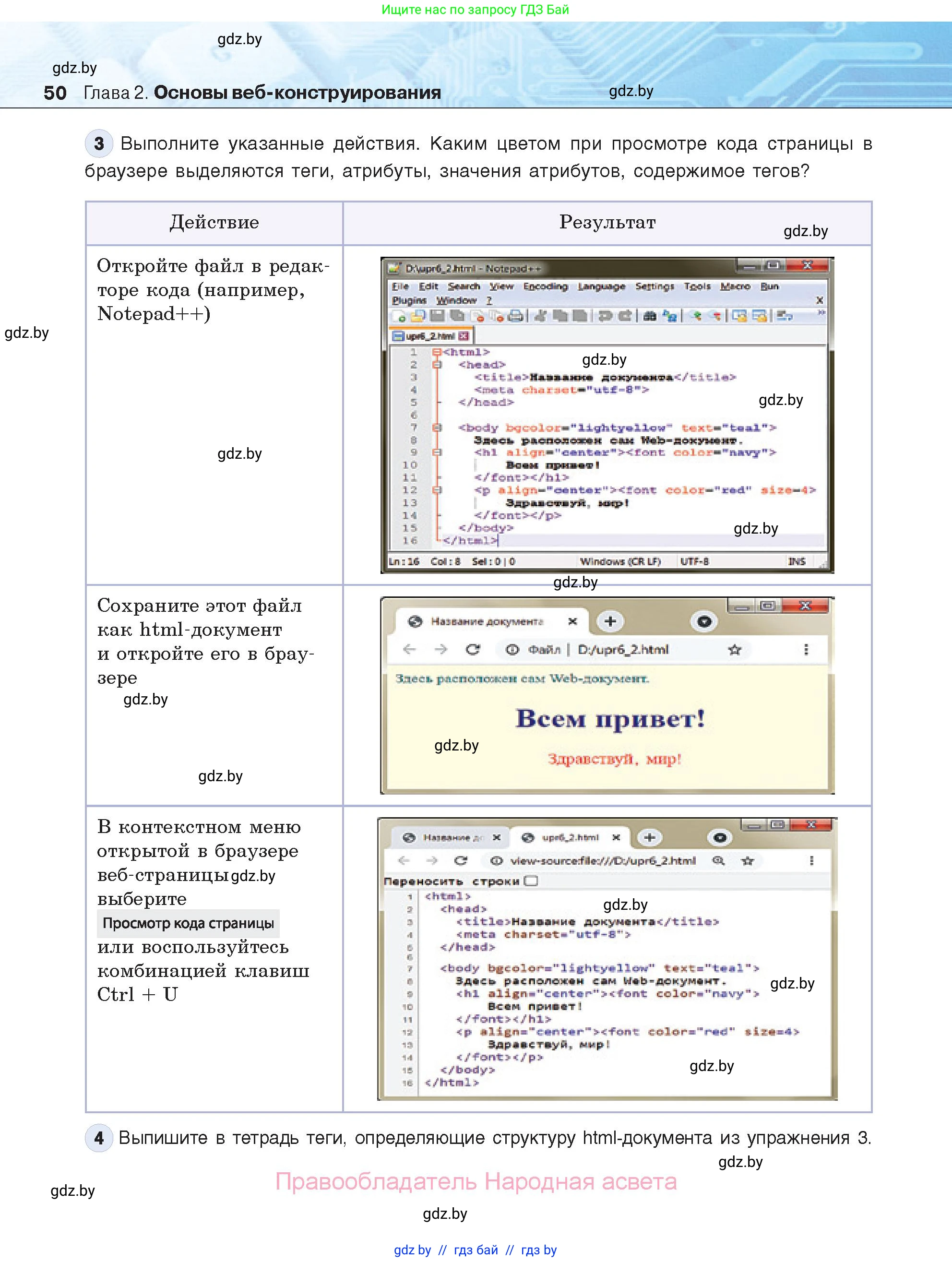952x1262 pixels.
Task: Click the Print icon in Notepad++ toolbar
Action: pyautogui.click(x=515, y=316)
